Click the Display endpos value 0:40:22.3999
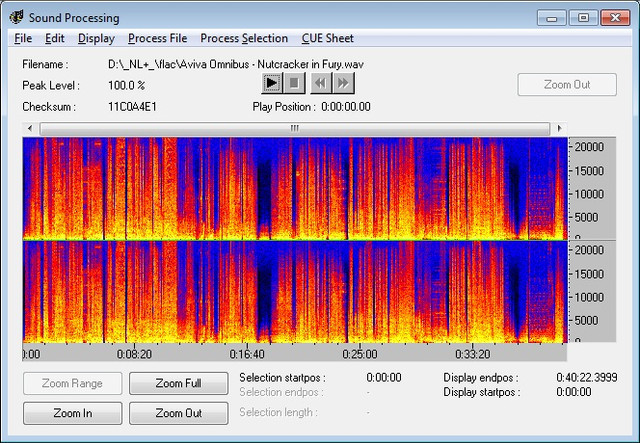 pyautogui.click(x=587, y=378)
